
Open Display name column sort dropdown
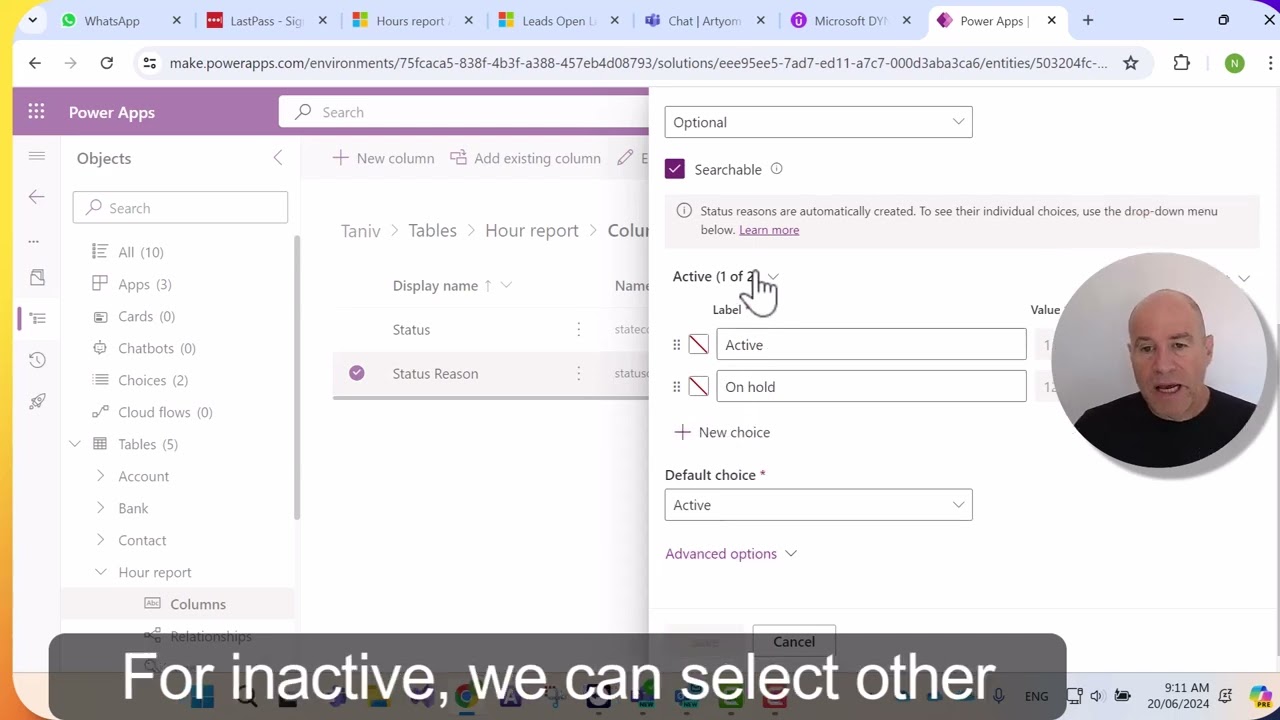pyautogui.click(x=506, y=285)
